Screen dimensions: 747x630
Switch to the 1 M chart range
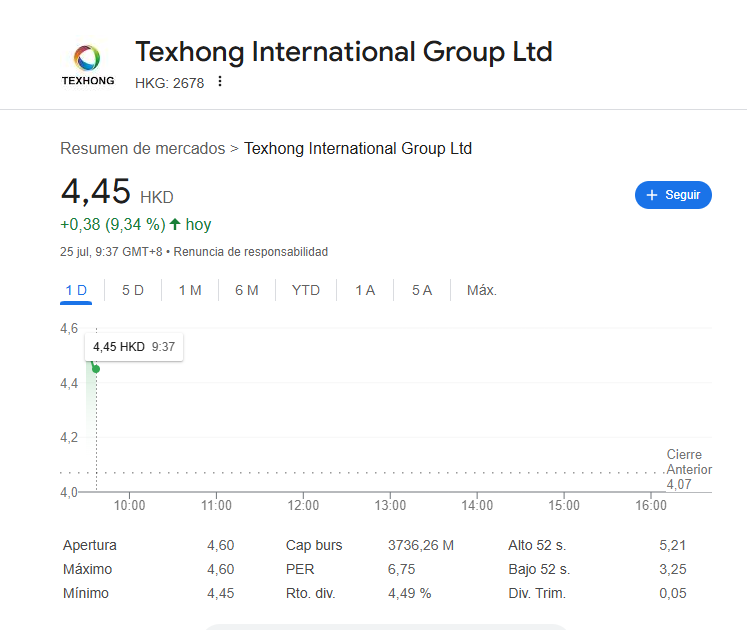point(190,290)
